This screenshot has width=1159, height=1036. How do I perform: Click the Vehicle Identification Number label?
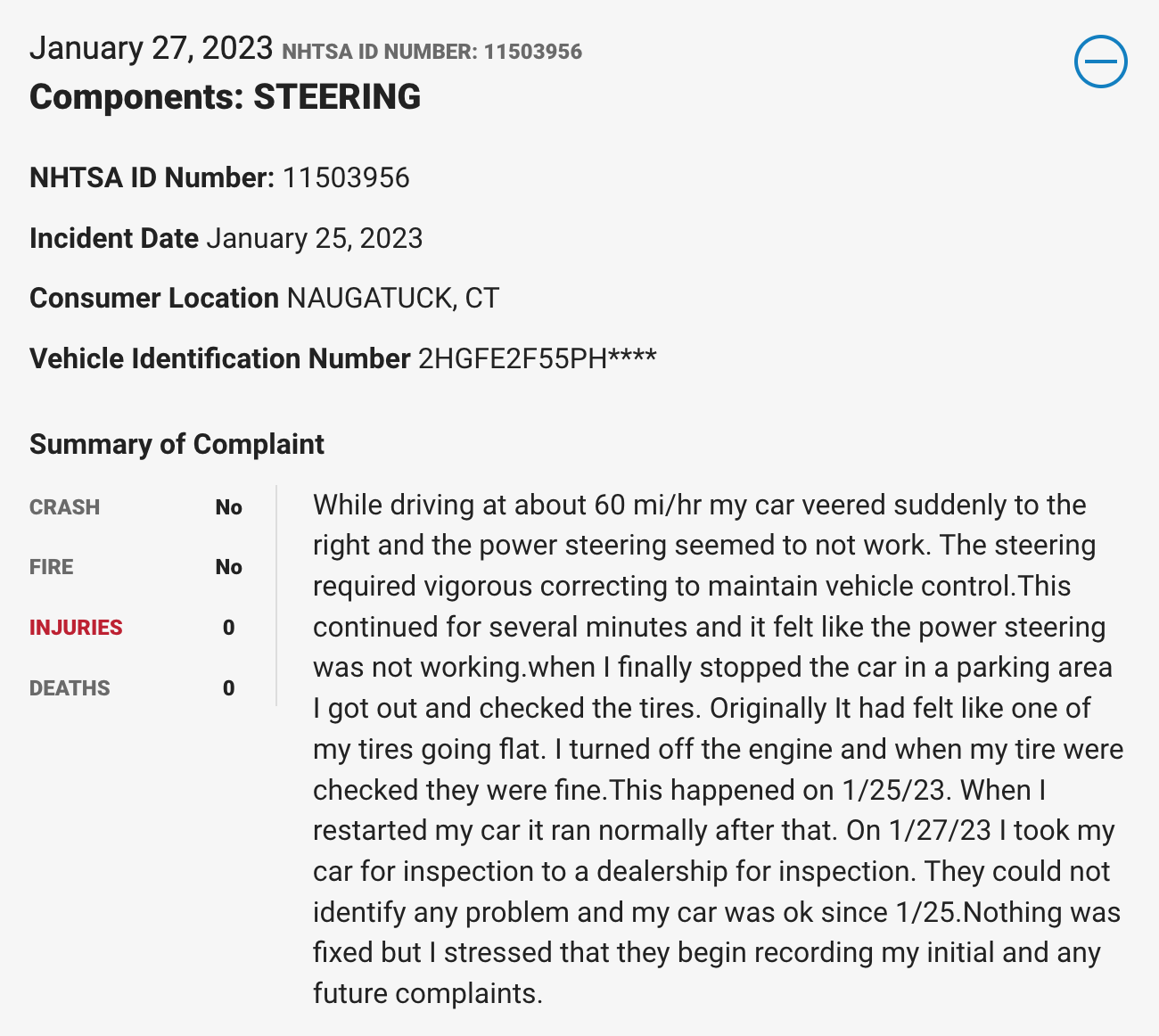pos(219,358)
